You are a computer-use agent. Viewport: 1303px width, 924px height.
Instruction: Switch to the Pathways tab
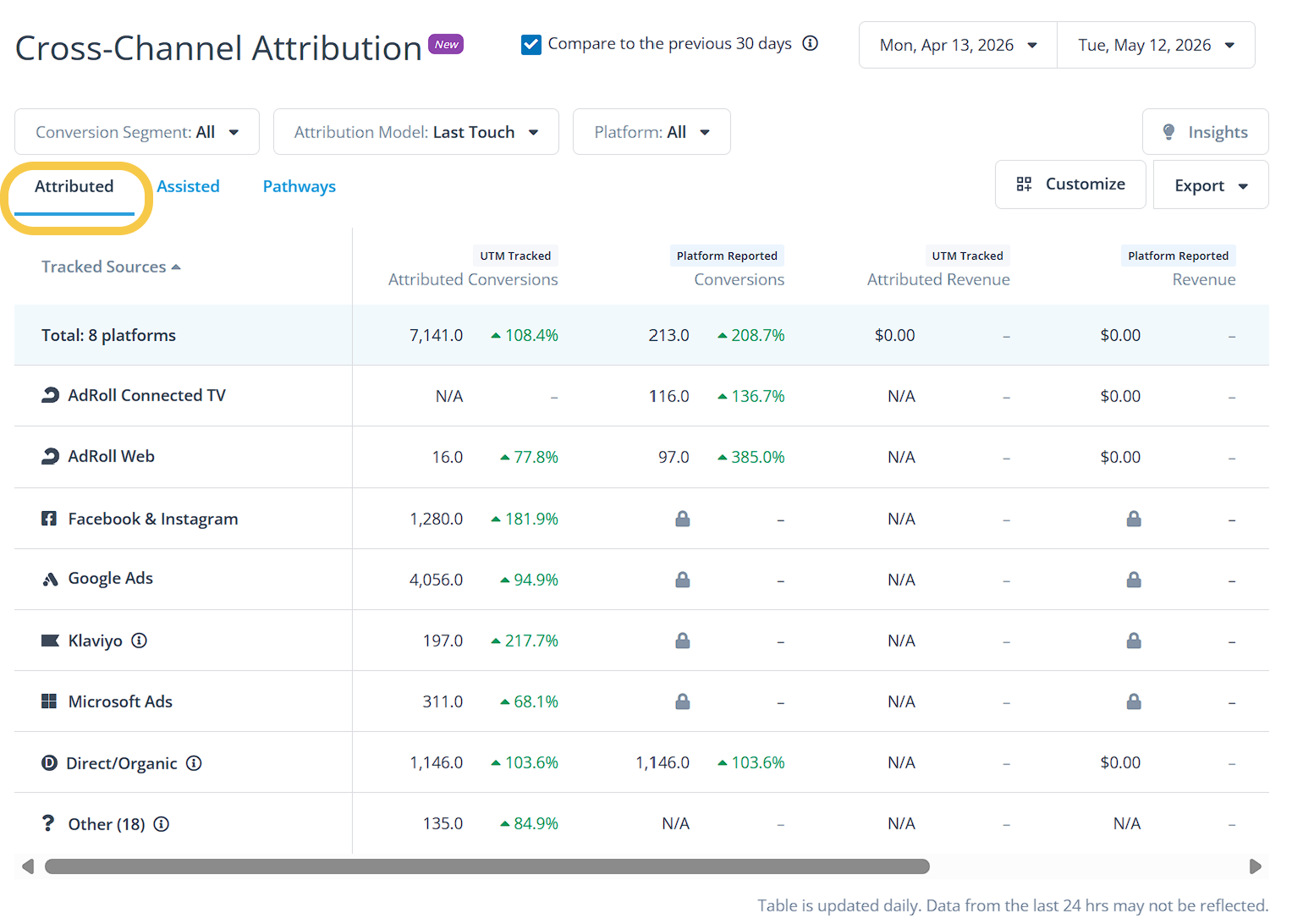click(300, 186)
